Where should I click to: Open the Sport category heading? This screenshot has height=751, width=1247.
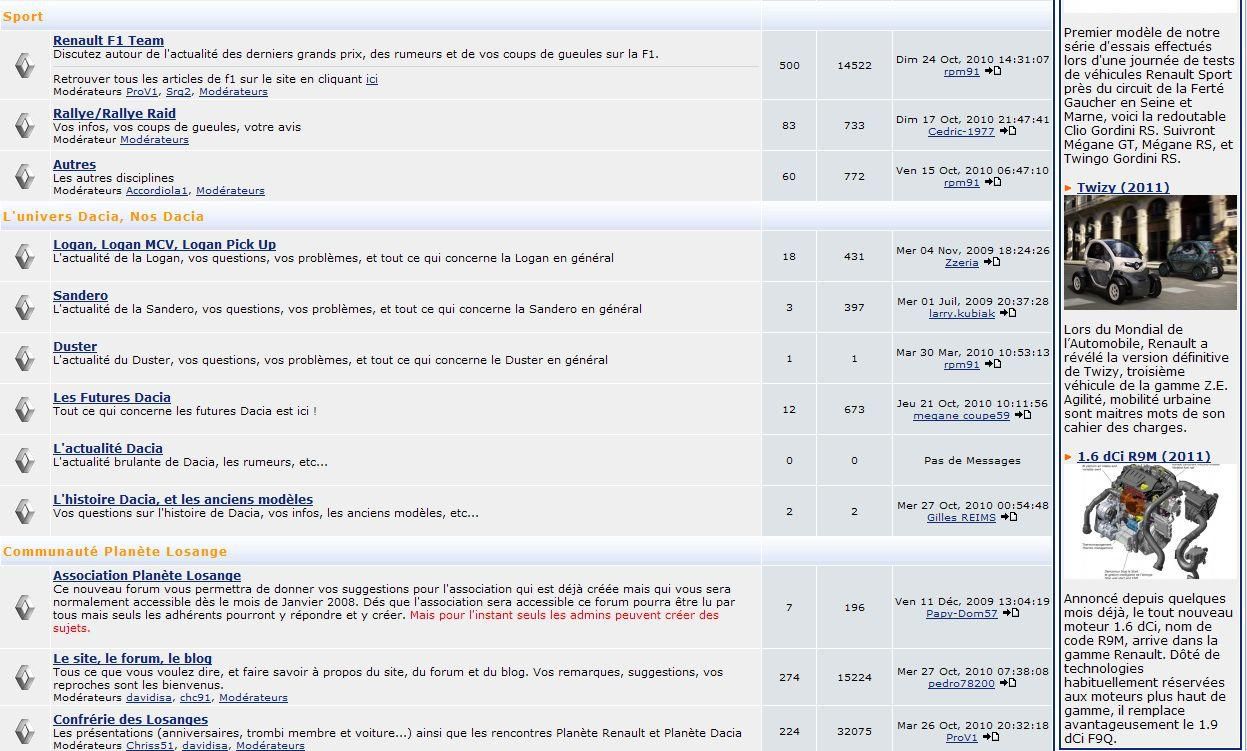coord(23,17)
